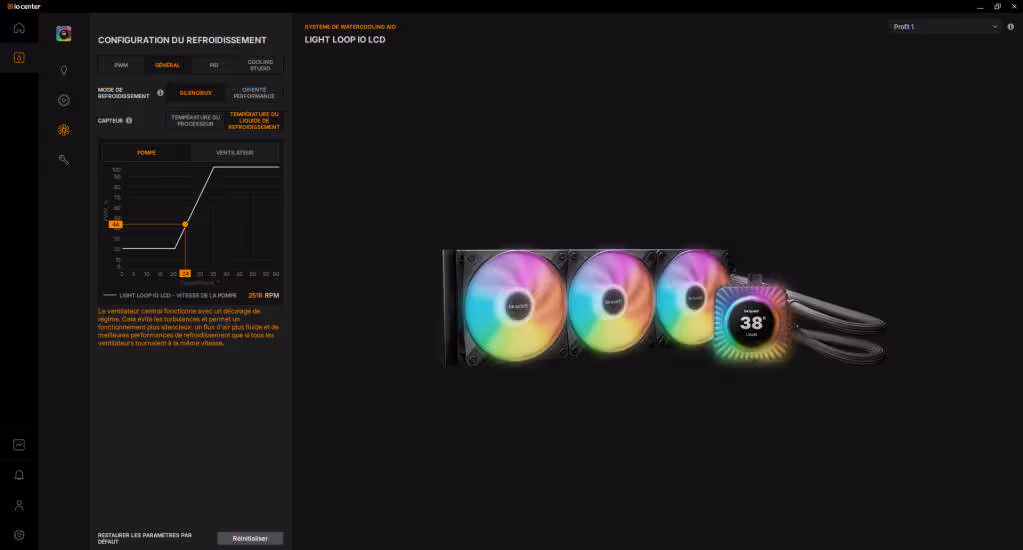Viewport: 1023px width, 550px height.
Task: Switch to the PWM tab
Action: click(121, 65)
